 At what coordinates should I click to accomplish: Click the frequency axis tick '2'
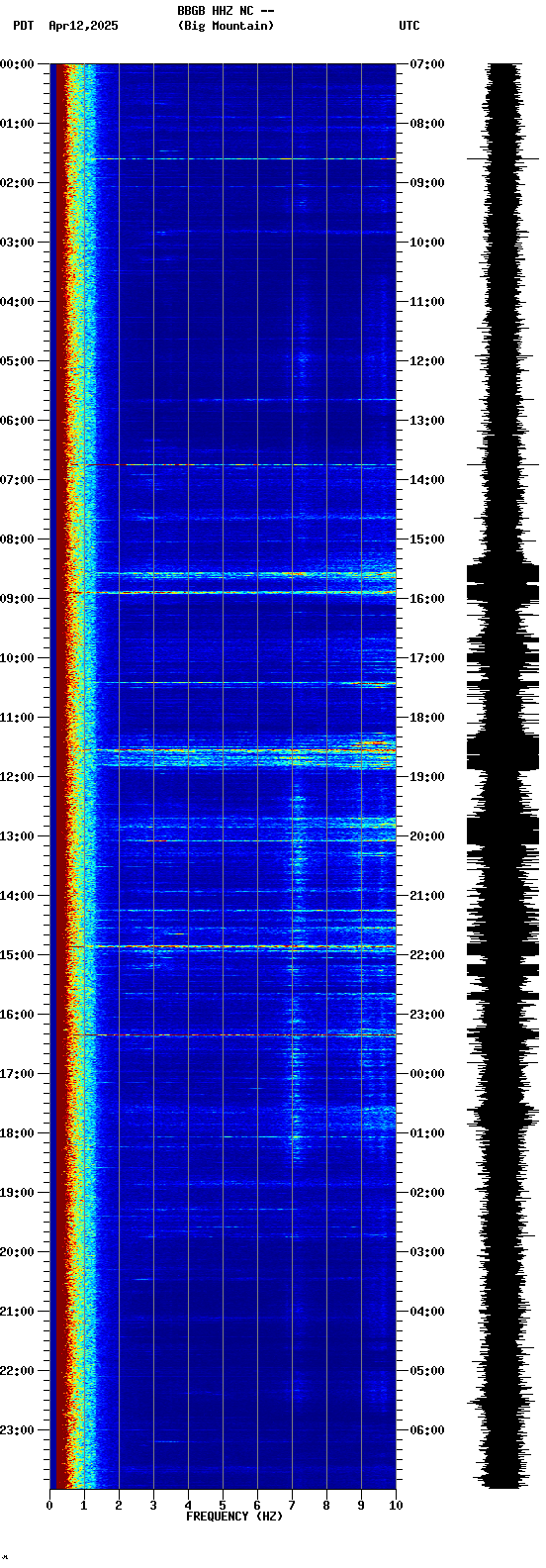point(119,1506)
